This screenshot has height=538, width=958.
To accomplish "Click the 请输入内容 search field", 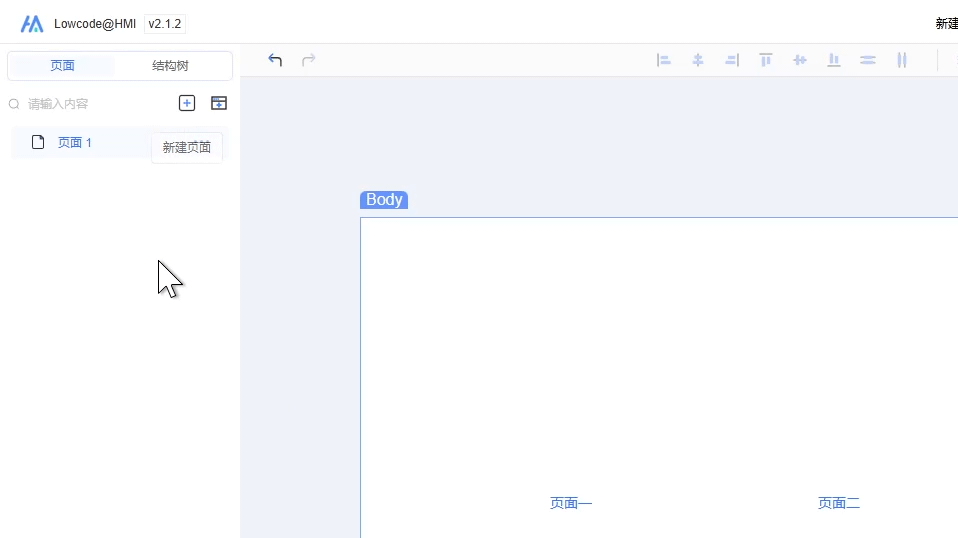I will (90, 104).
